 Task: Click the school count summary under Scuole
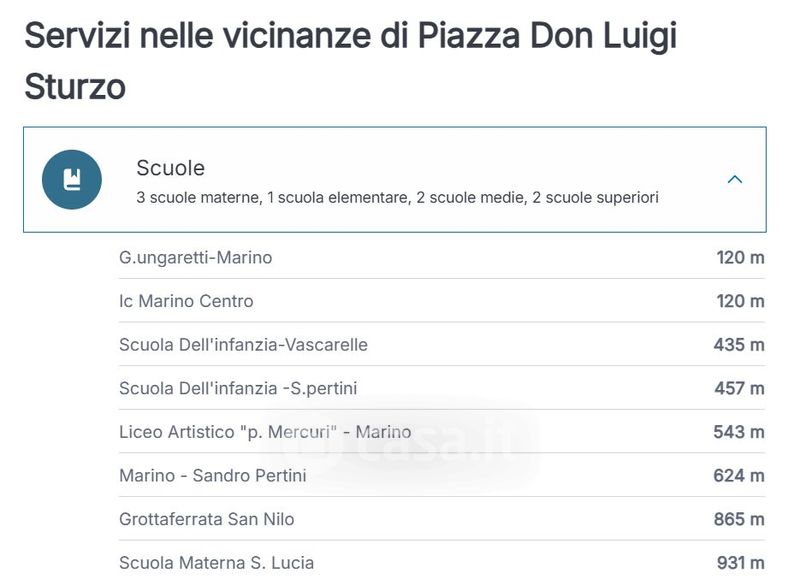pyautogui.click(x=397, y=198)
